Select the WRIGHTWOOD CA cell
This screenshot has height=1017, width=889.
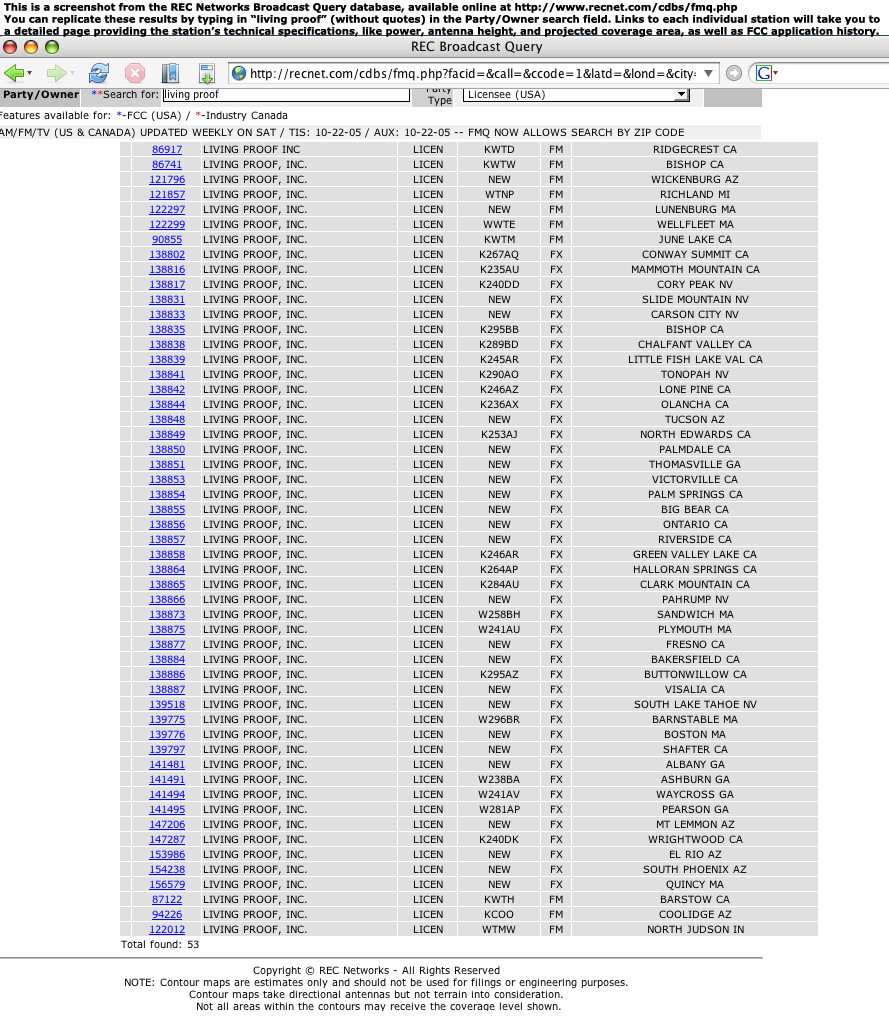coord(694,840)
